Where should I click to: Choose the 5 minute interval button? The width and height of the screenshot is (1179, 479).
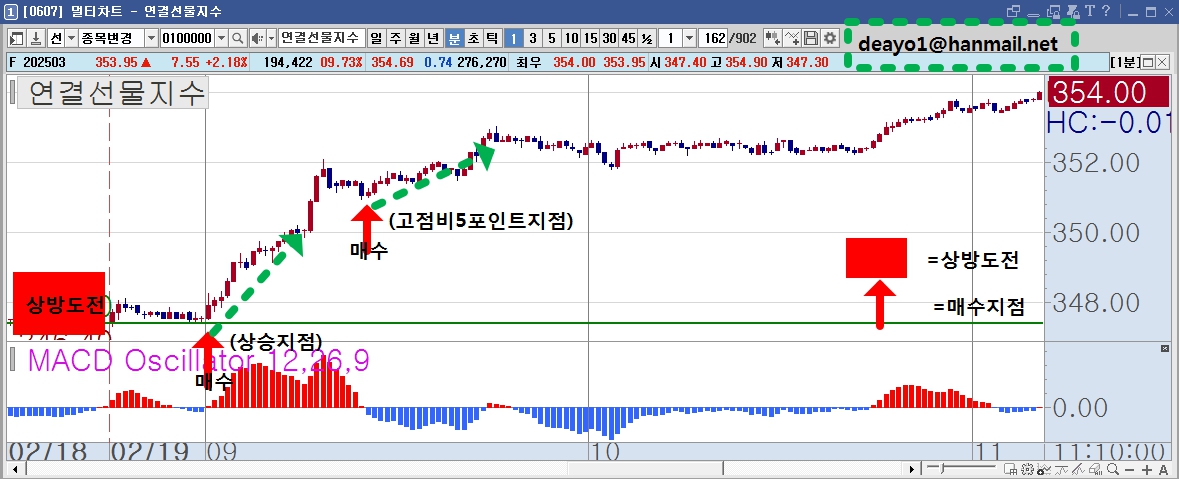(x=552, y=38)
